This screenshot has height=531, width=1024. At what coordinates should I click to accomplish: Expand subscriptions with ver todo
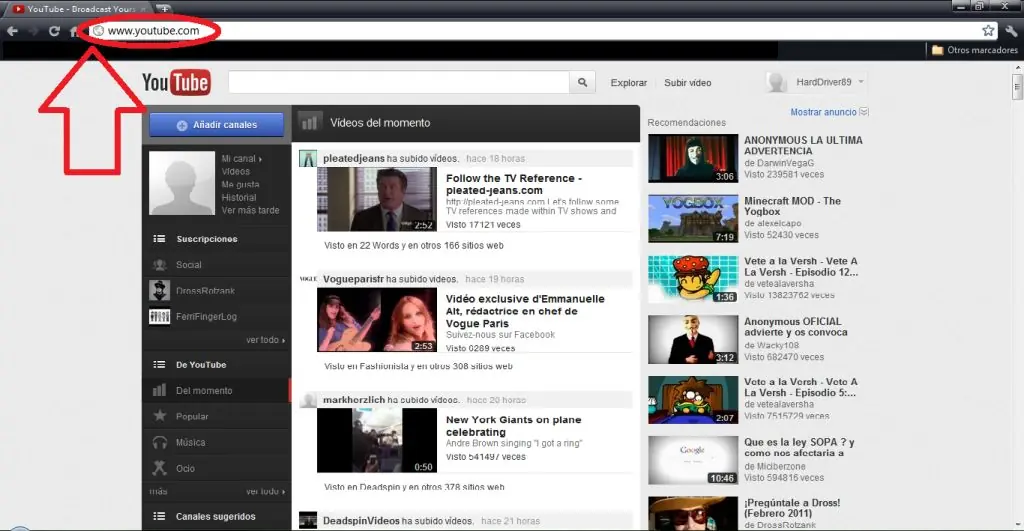coord(265,340)
